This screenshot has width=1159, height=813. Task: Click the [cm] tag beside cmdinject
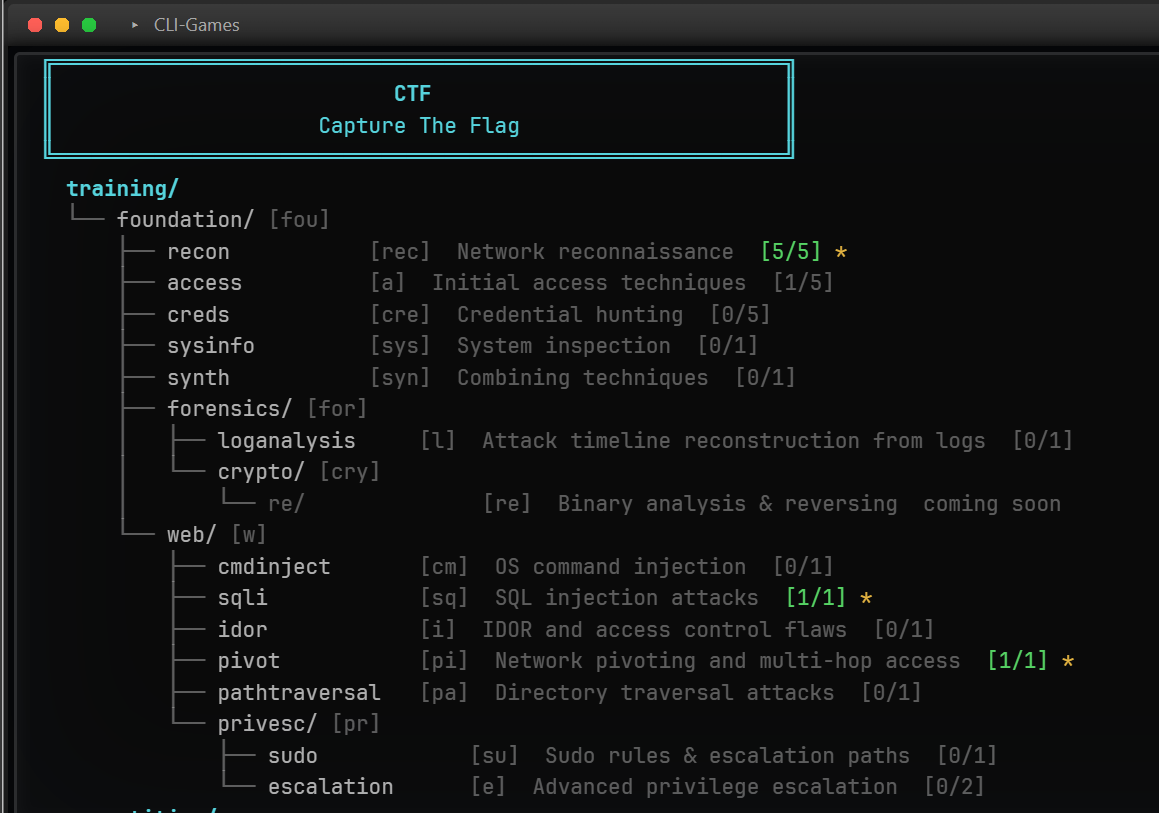click(x=442, y=566)
